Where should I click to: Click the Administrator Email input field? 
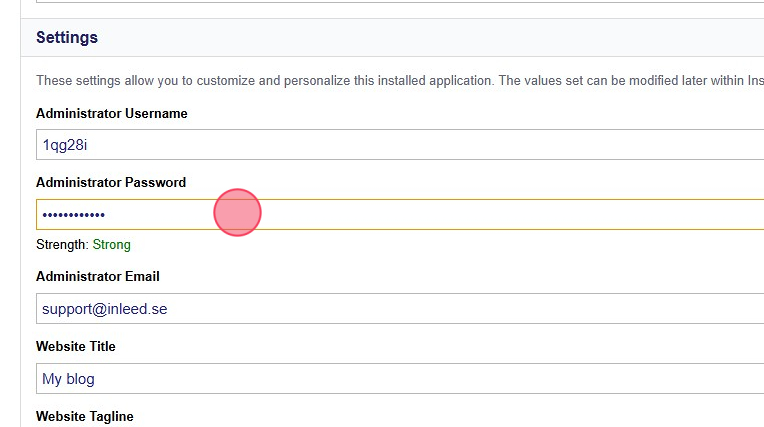click(400, 309)
